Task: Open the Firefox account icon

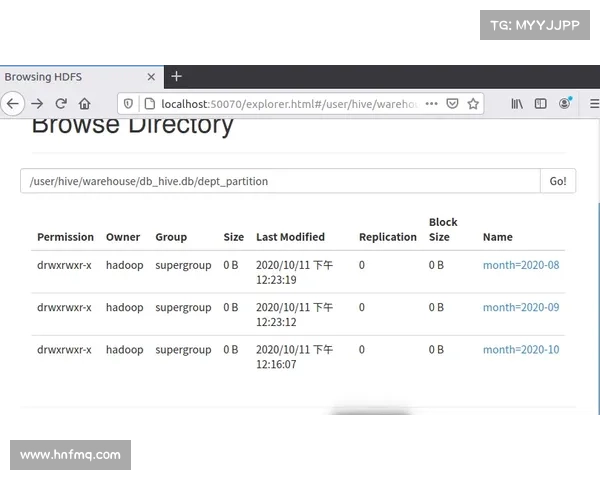Action: pyautogui.click(x=565, y=103)
